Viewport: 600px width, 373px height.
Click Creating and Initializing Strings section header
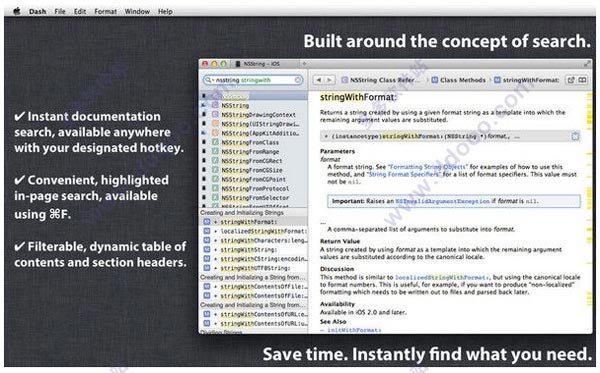[253, 212]
